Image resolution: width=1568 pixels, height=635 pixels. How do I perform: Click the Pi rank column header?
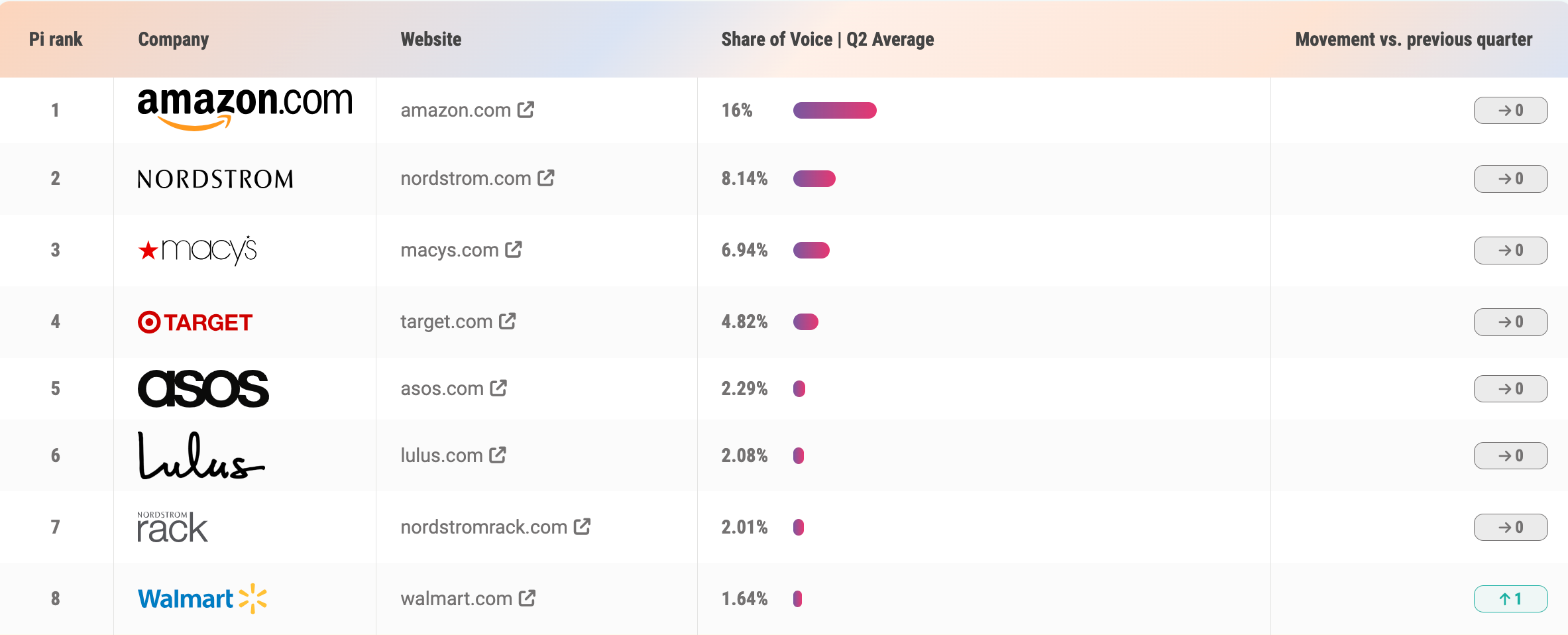coord(56,39)
